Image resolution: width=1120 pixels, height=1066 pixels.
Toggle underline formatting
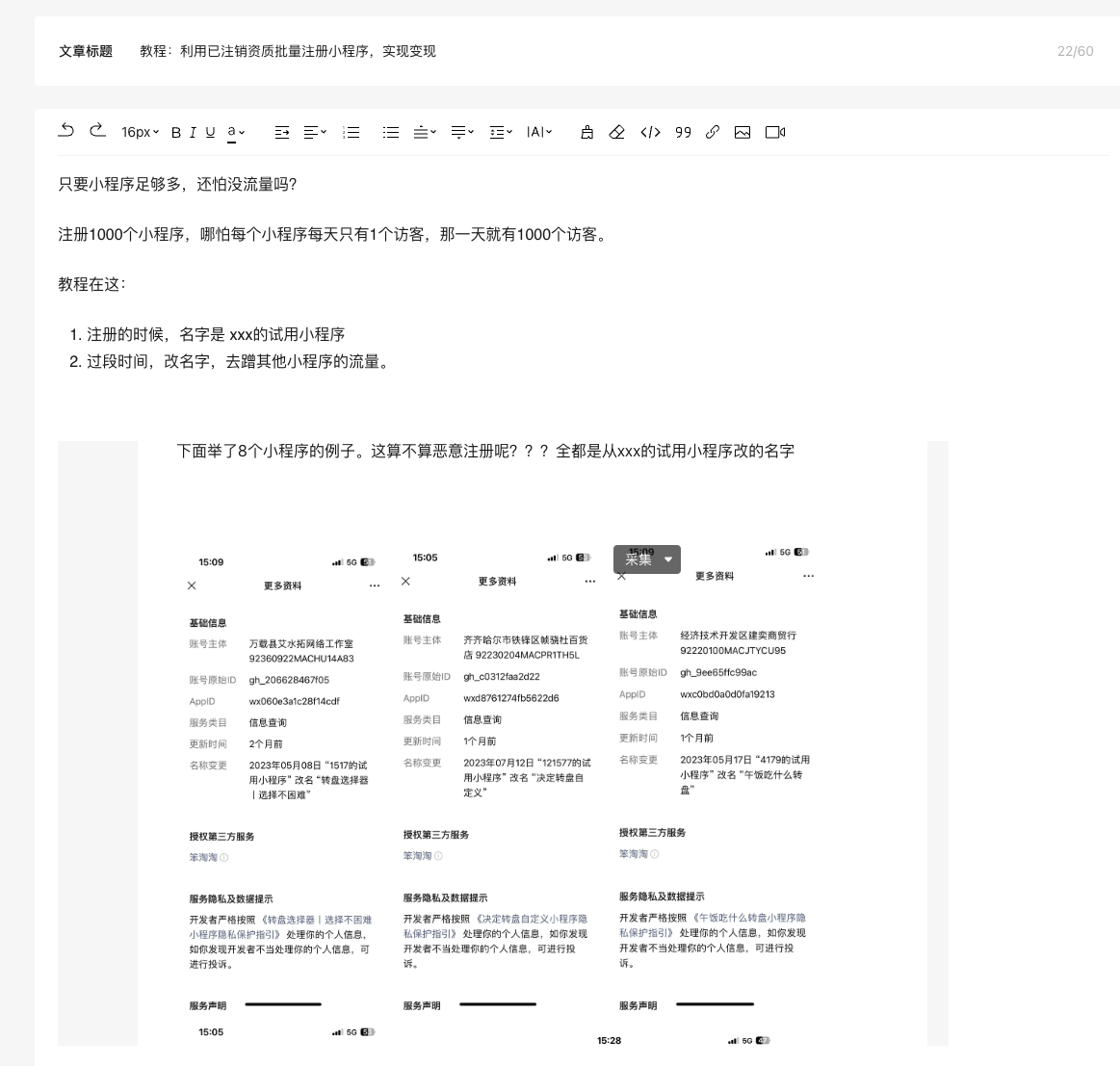point(210,132)
